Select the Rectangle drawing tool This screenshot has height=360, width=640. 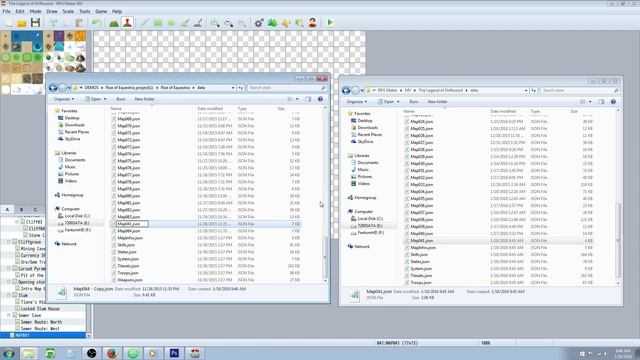point(158,23)
